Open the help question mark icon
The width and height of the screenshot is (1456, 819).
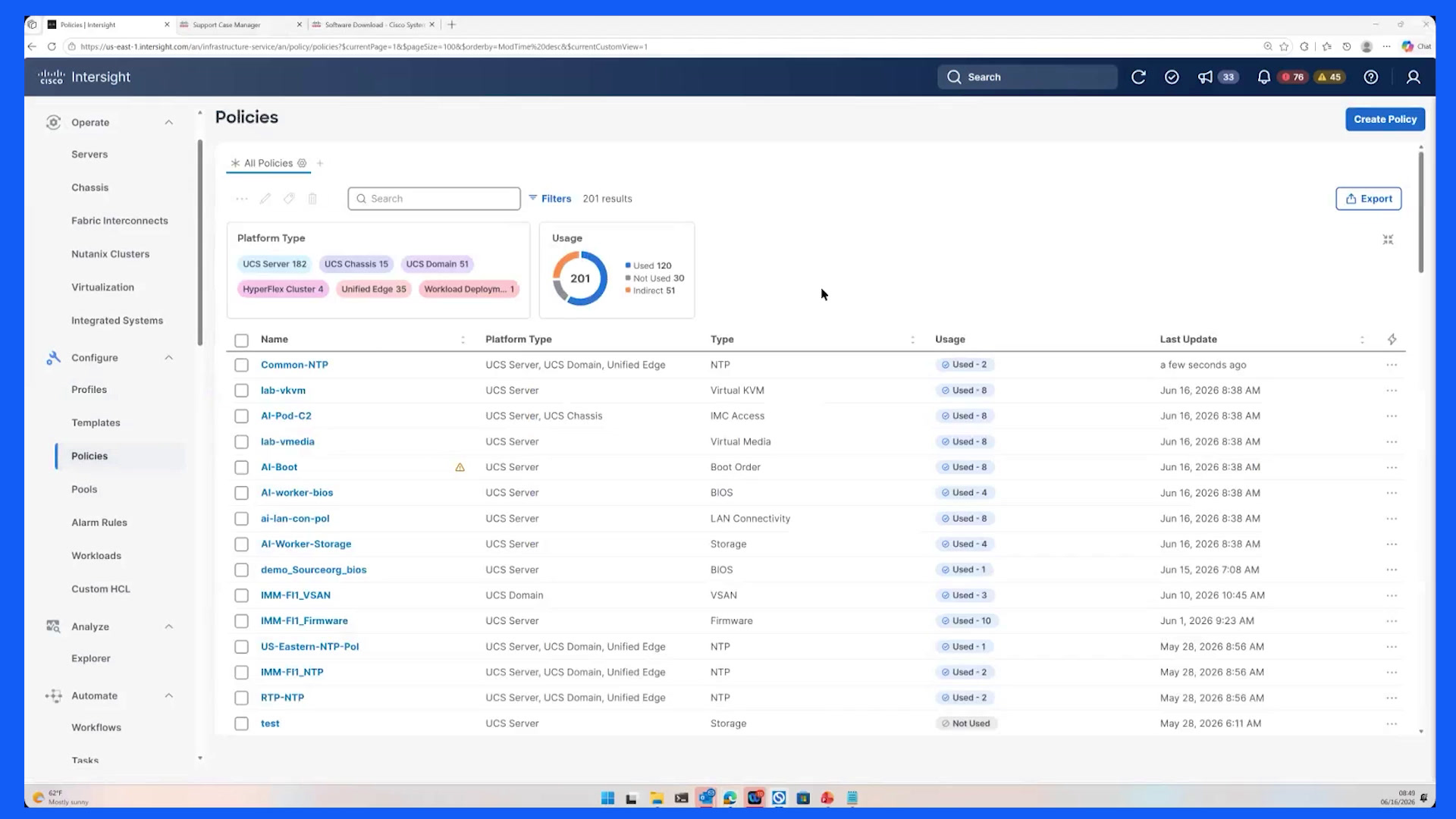(x=1371, y=77)
